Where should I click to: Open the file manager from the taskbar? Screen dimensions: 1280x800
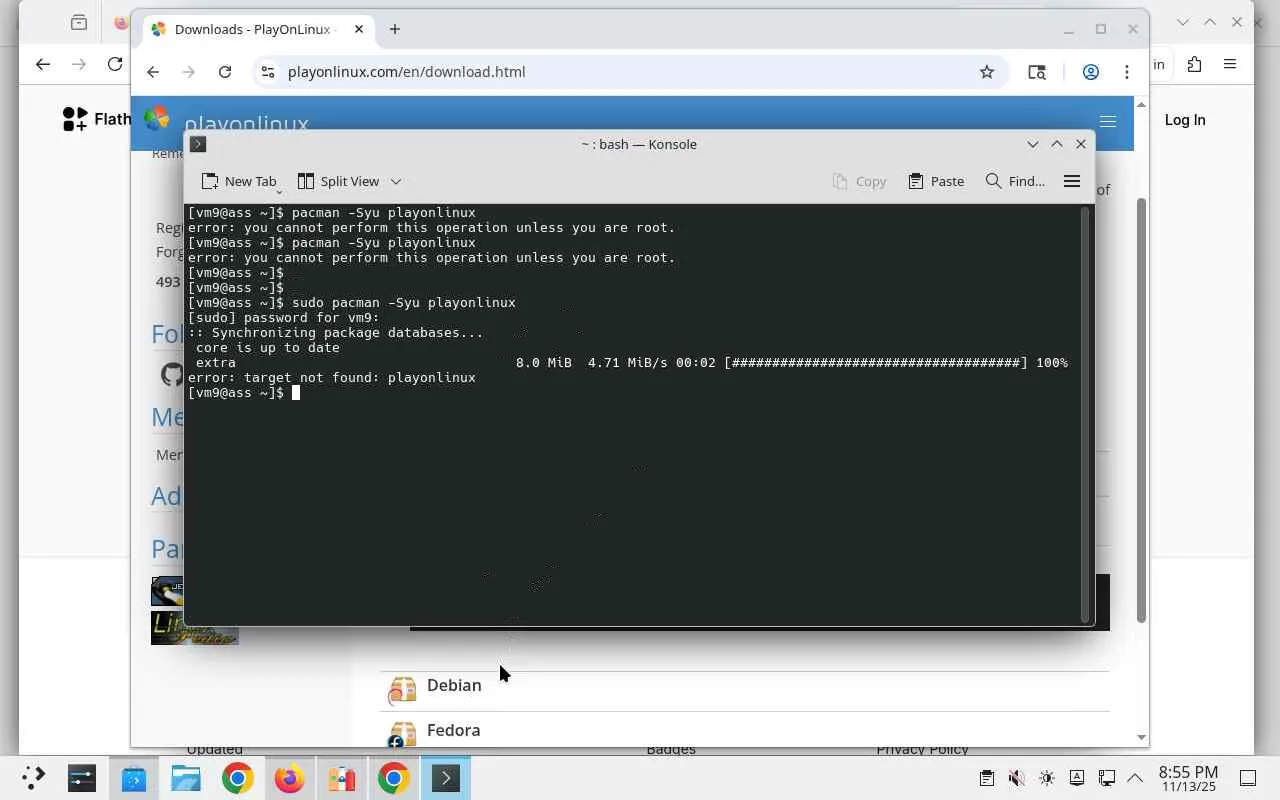pos(186,778)
